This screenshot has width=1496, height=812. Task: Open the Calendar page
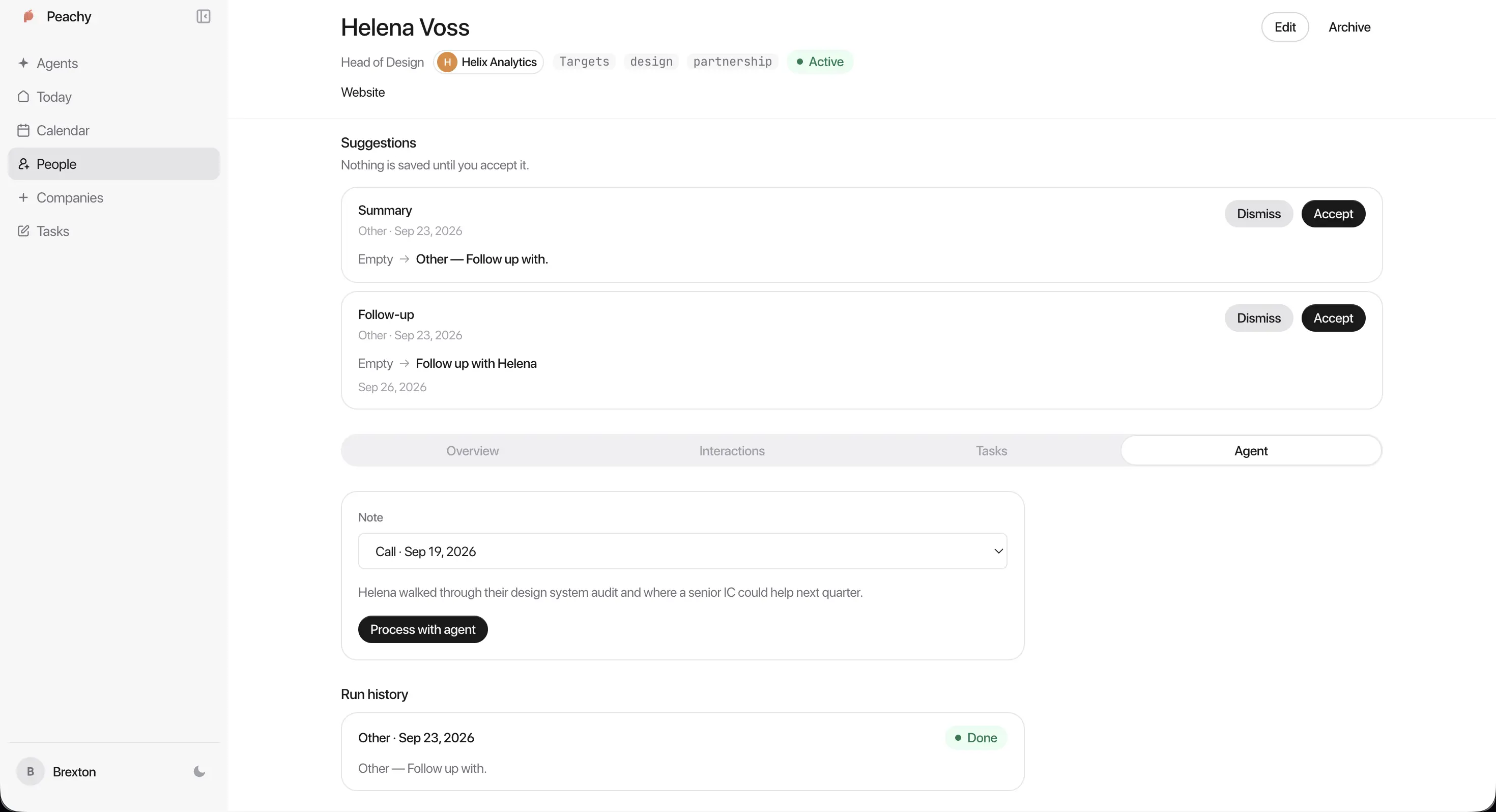pos(114,130)
